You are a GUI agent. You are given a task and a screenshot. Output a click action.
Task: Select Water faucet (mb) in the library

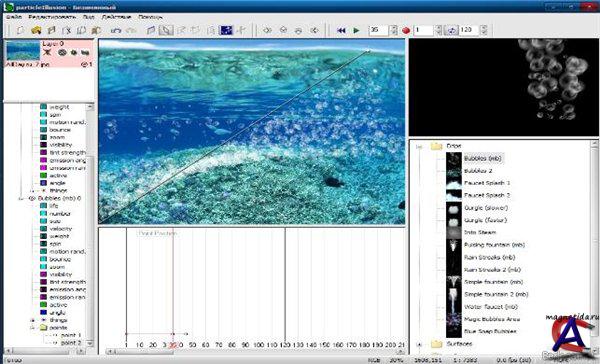491,307
